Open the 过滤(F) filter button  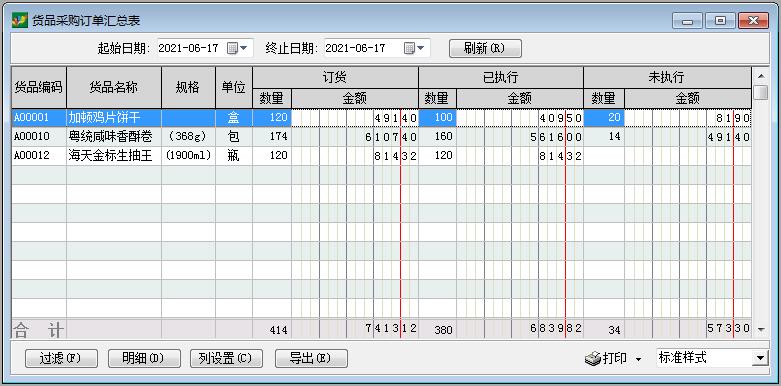(61, 359)
